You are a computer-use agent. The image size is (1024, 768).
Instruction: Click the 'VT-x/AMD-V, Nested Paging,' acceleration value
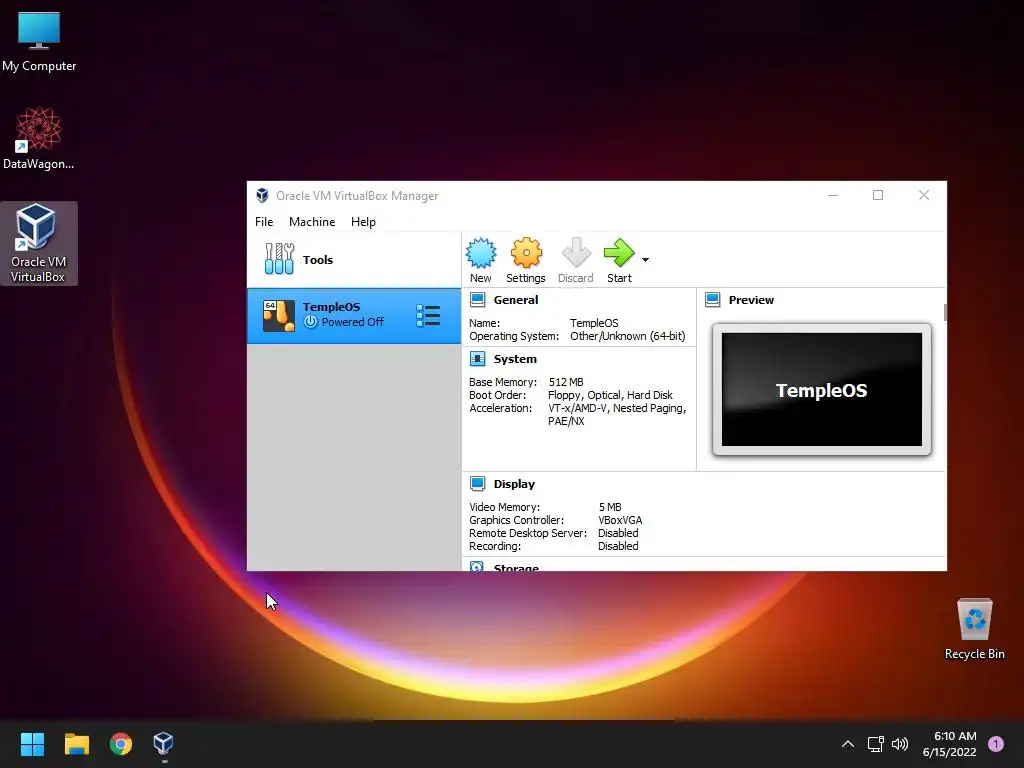tap(617, 408)
